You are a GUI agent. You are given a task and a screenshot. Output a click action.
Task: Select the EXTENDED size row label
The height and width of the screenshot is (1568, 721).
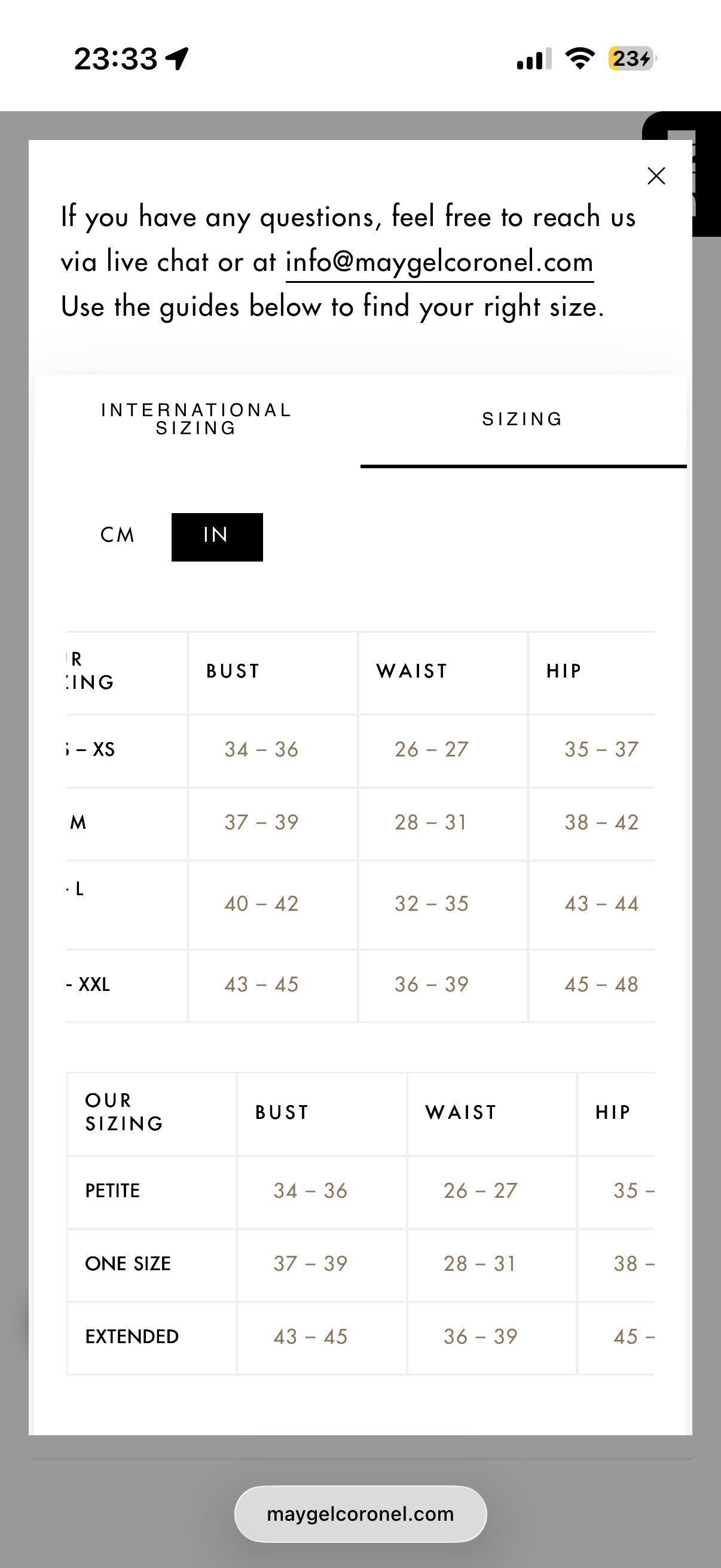pos(132,1337)
